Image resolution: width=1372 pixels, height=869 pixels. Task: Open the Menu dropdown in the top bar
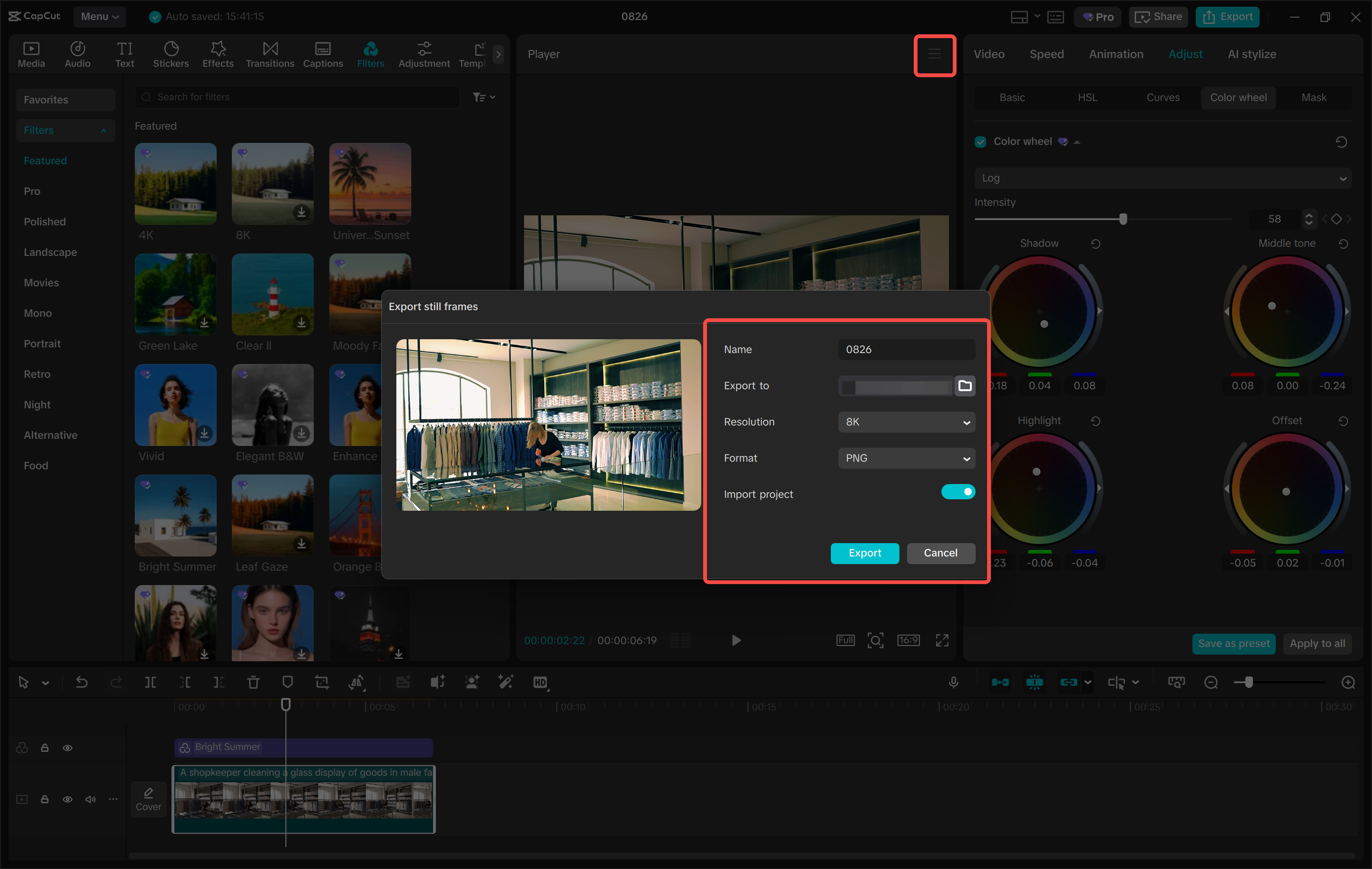(x=100, y=17)
